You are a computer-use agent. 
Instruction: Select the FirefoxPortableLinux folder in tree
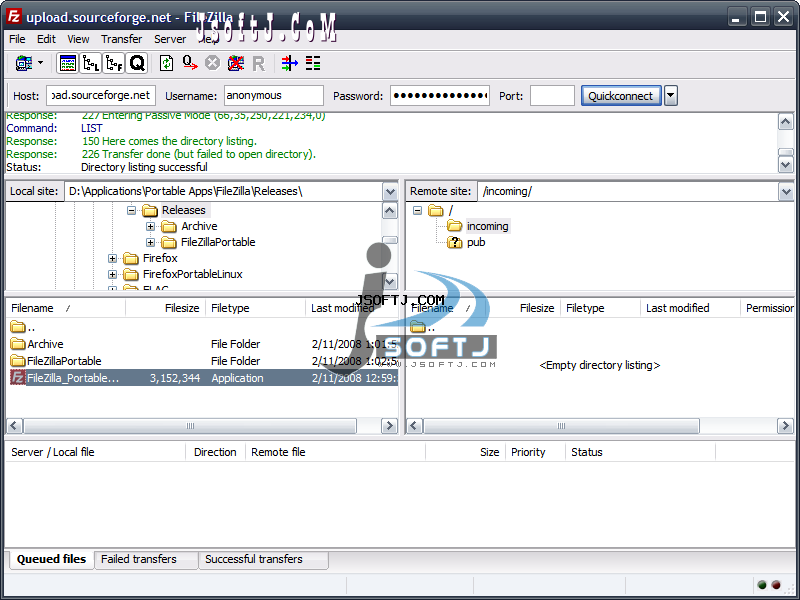[192, 274]
